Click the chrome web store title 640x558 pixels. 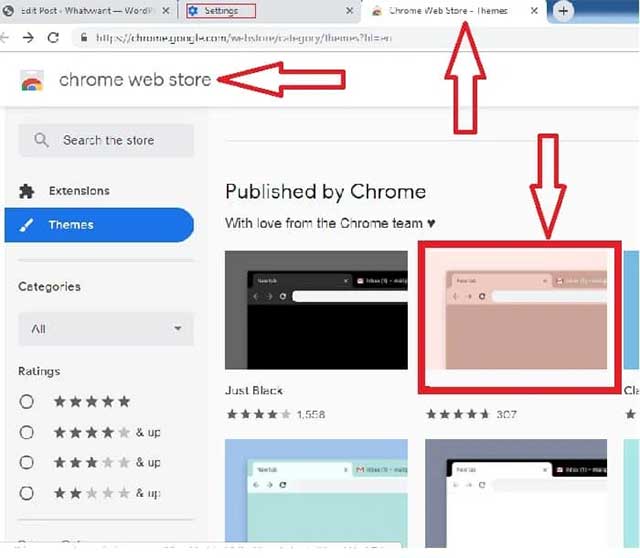(x=135, y=80)
